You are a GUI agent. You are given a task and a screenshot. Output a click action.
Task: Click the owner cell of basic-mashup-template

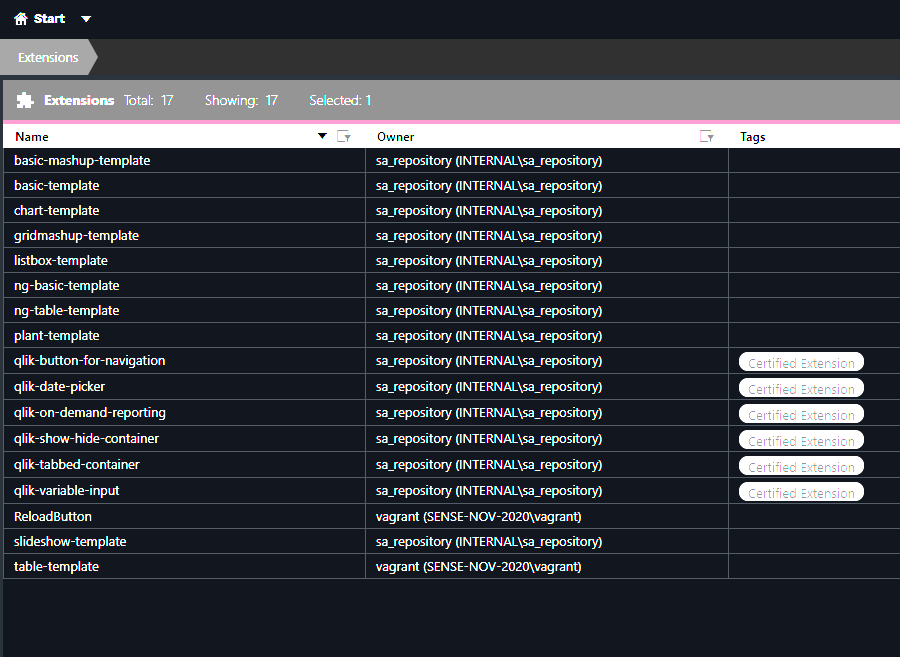tap(547, 161)
